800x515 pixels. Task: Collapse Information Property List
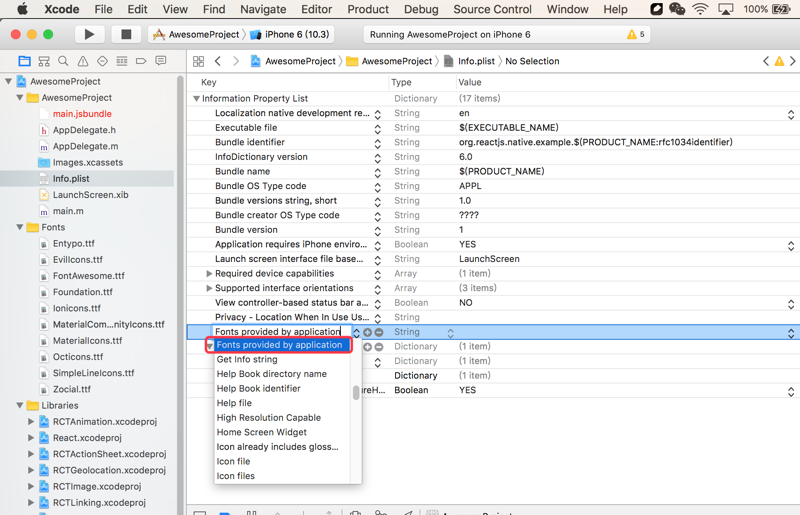point(196,99)
